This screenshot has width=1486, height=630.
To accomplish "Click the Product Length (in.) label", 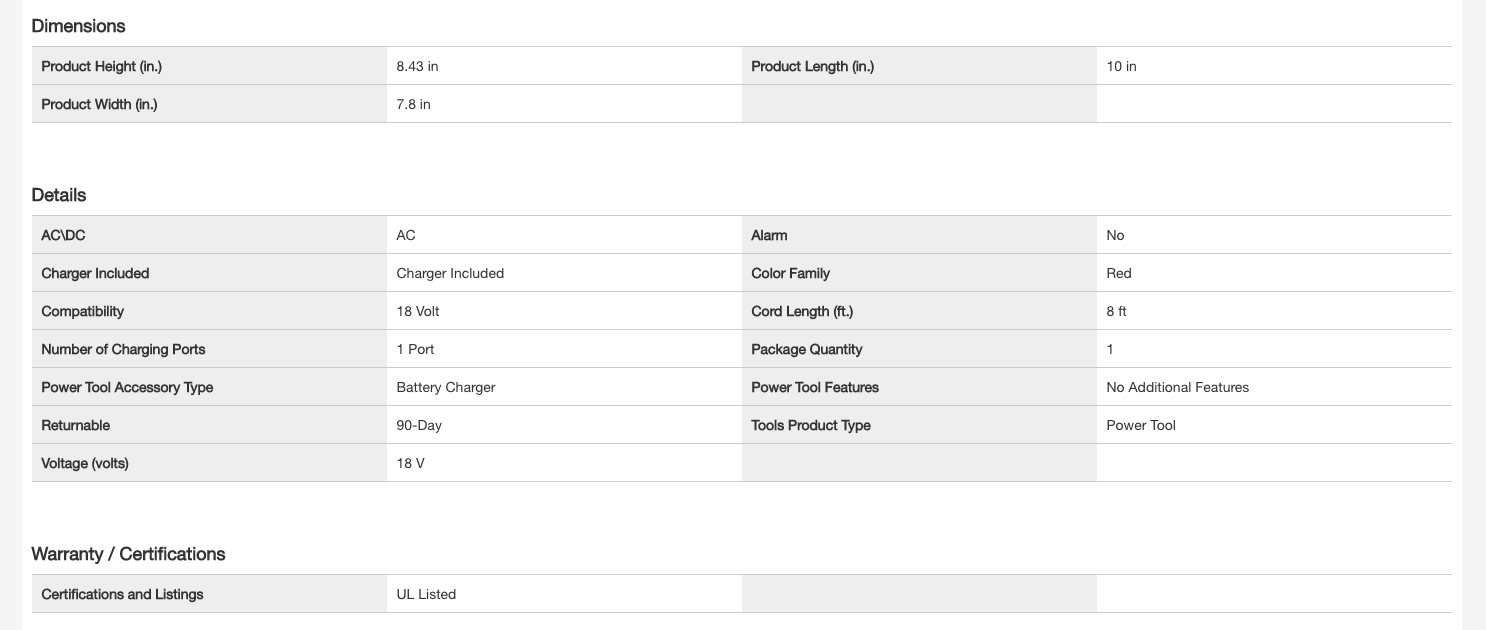I will point(812,67).
